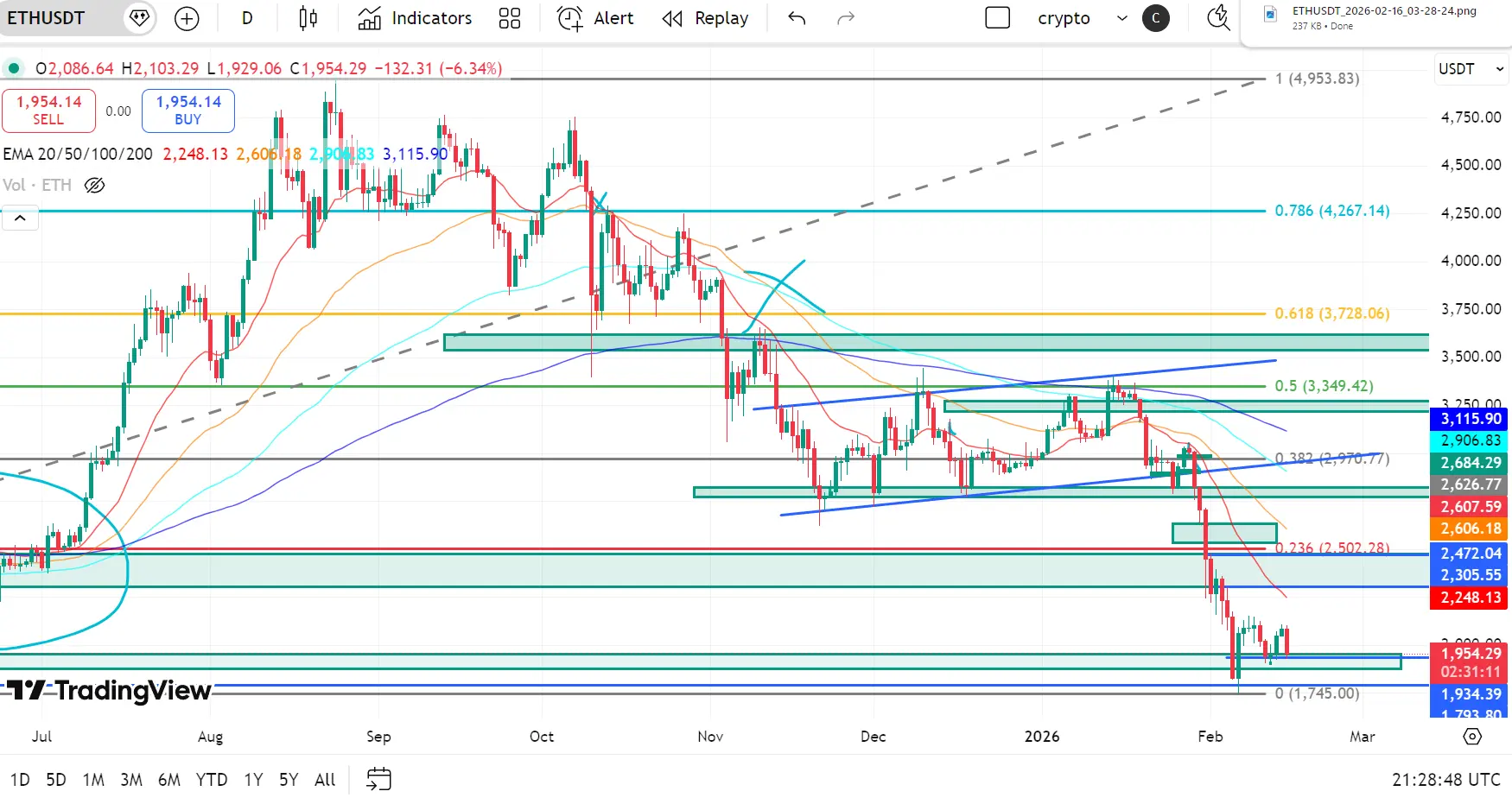The width and height of the screenshot is (1512, 804).
Task: Open the USDT currency dropdown
Action: coord(1471,69)
